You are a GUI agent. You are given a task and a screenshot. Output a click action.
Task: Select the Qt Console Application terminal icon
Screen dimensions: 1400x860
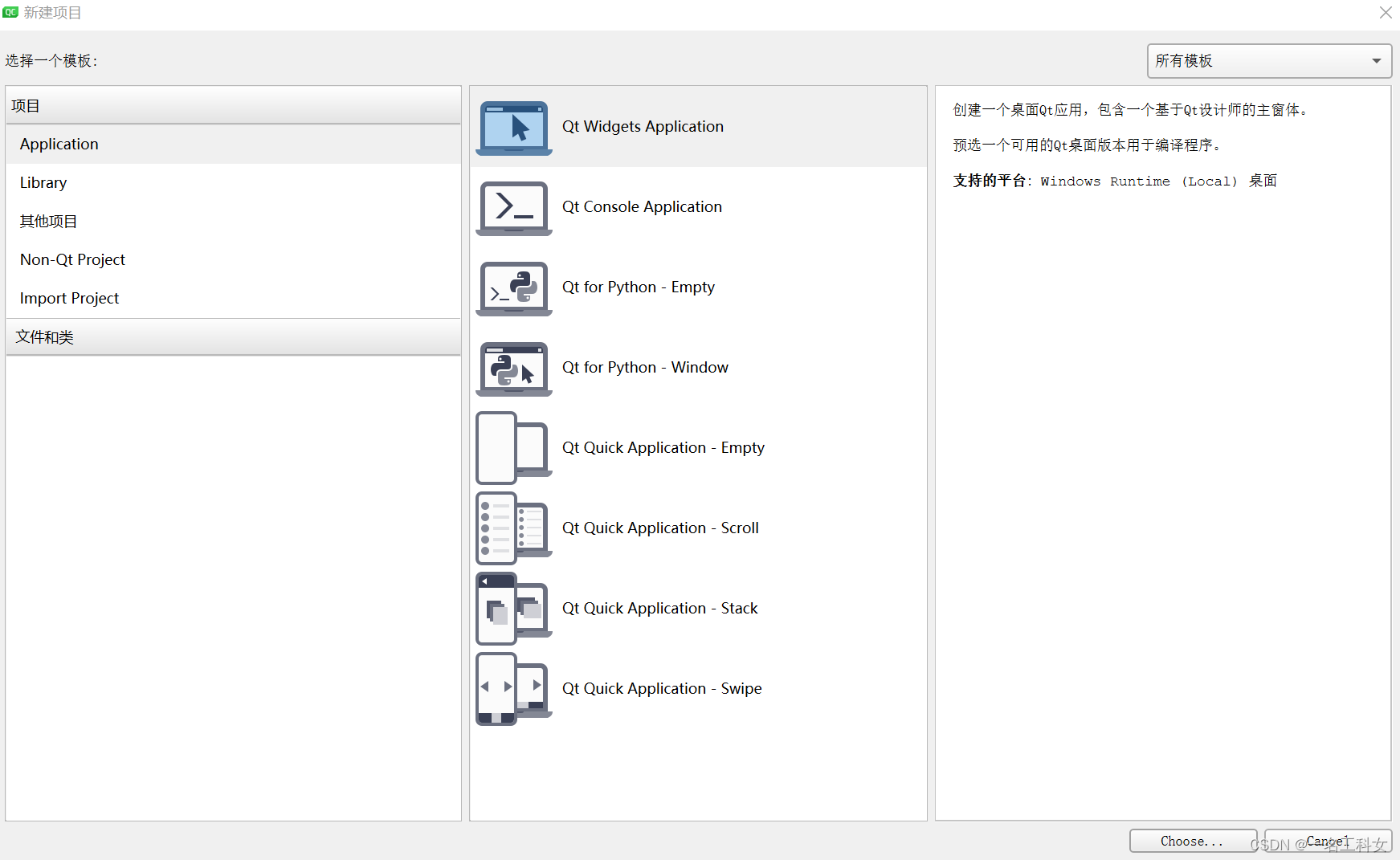[514, 208]
